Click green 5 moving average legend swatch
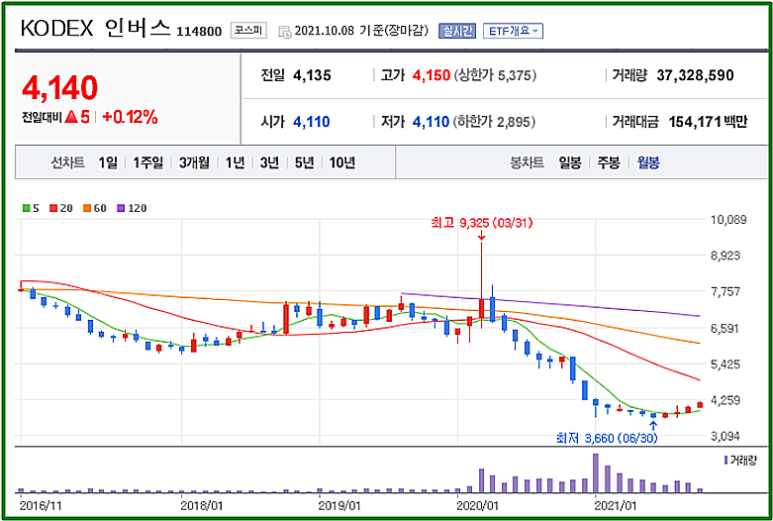The height and width of the screenshot is (521, 773). click(x=27, y=208)
